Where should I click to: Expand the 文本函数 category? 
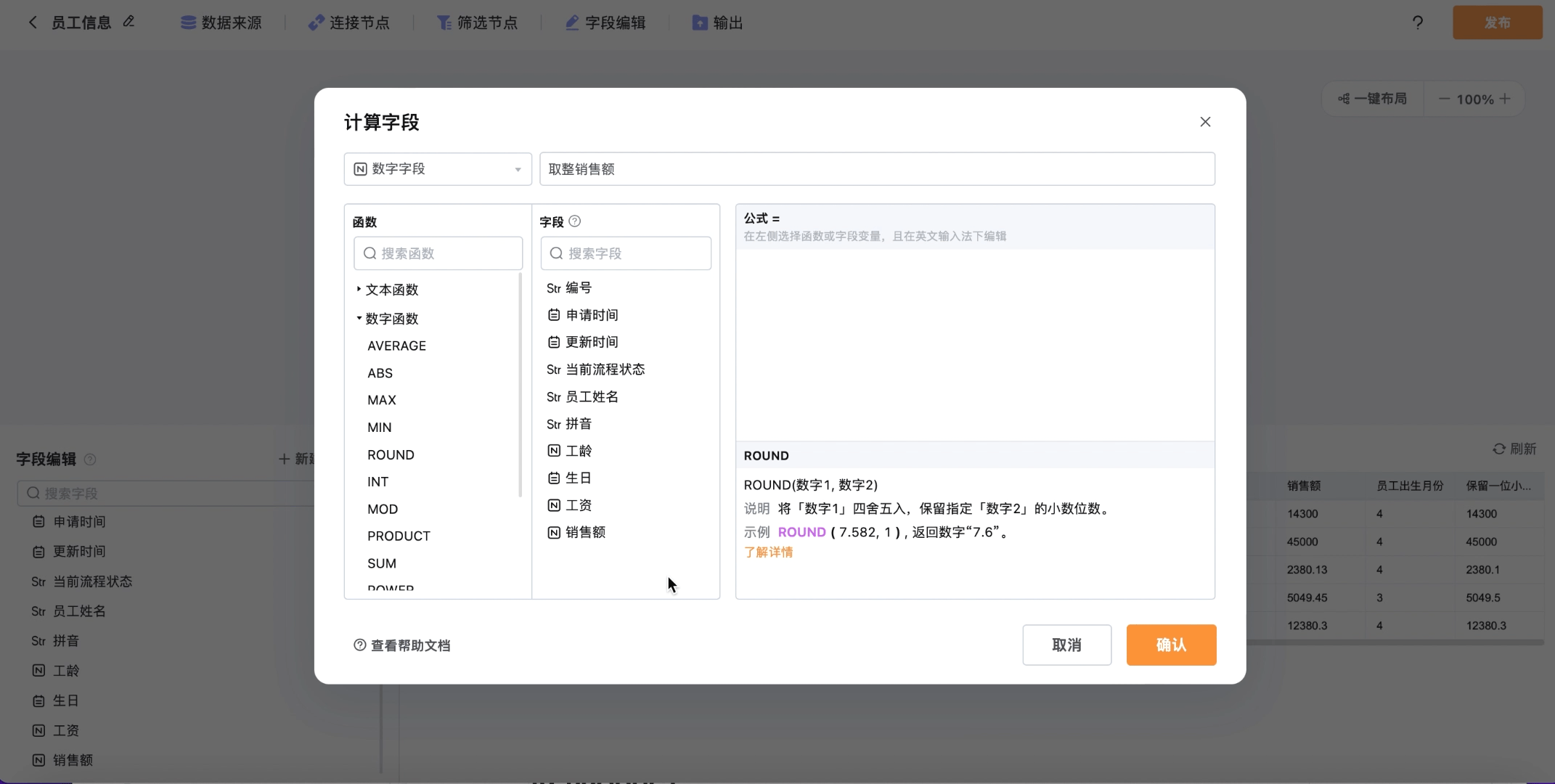387,290
